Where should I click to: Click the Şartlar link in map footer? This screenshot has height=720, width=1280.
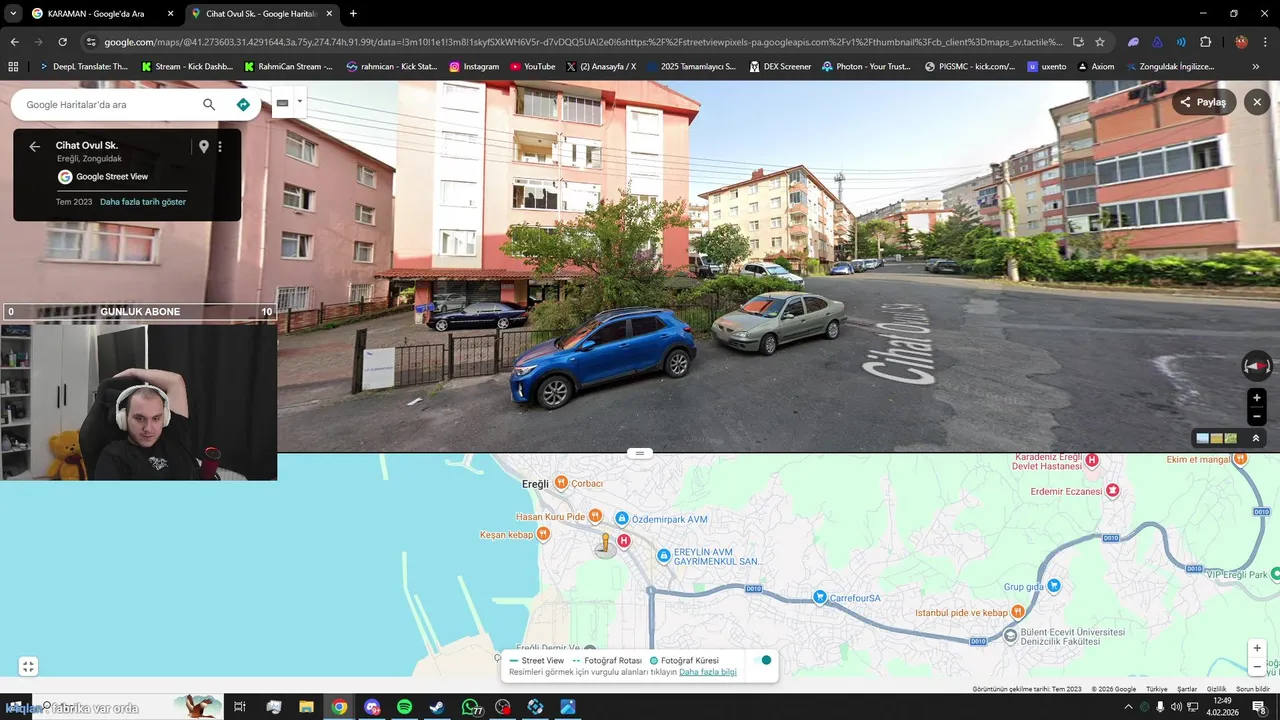(x=1187, y=689)
